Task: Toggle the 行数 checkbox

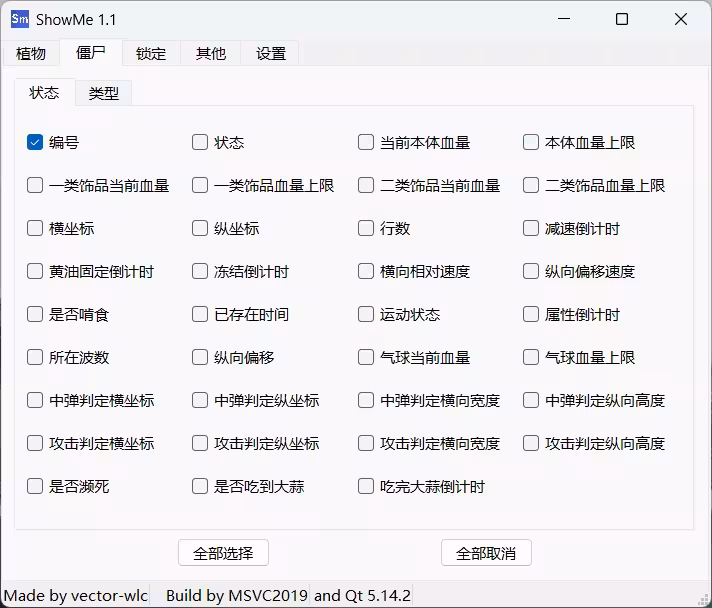Action: [366, 228]
